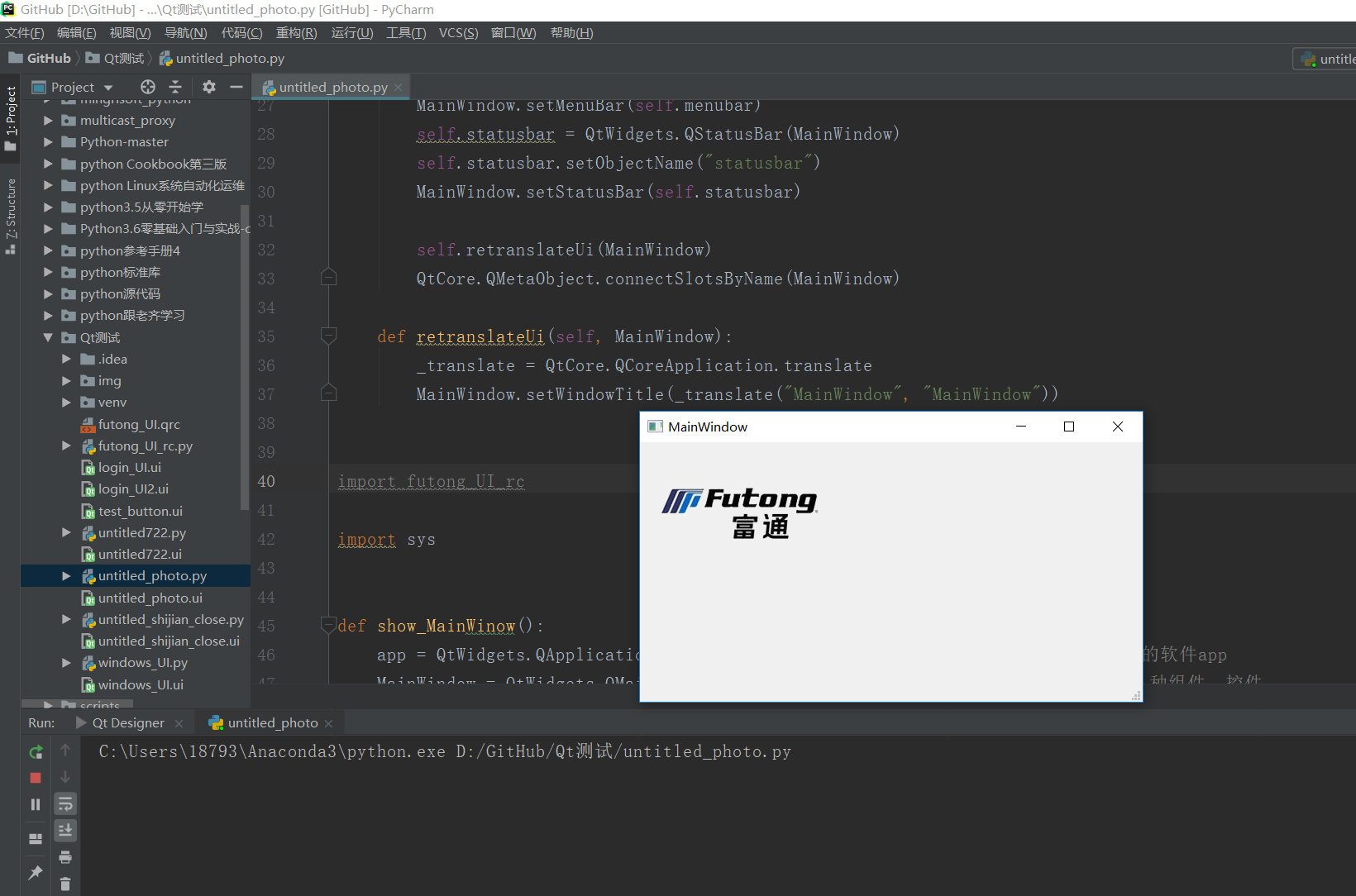
Task: Expand the Python-master folder
Action: (x=48, y=142)
